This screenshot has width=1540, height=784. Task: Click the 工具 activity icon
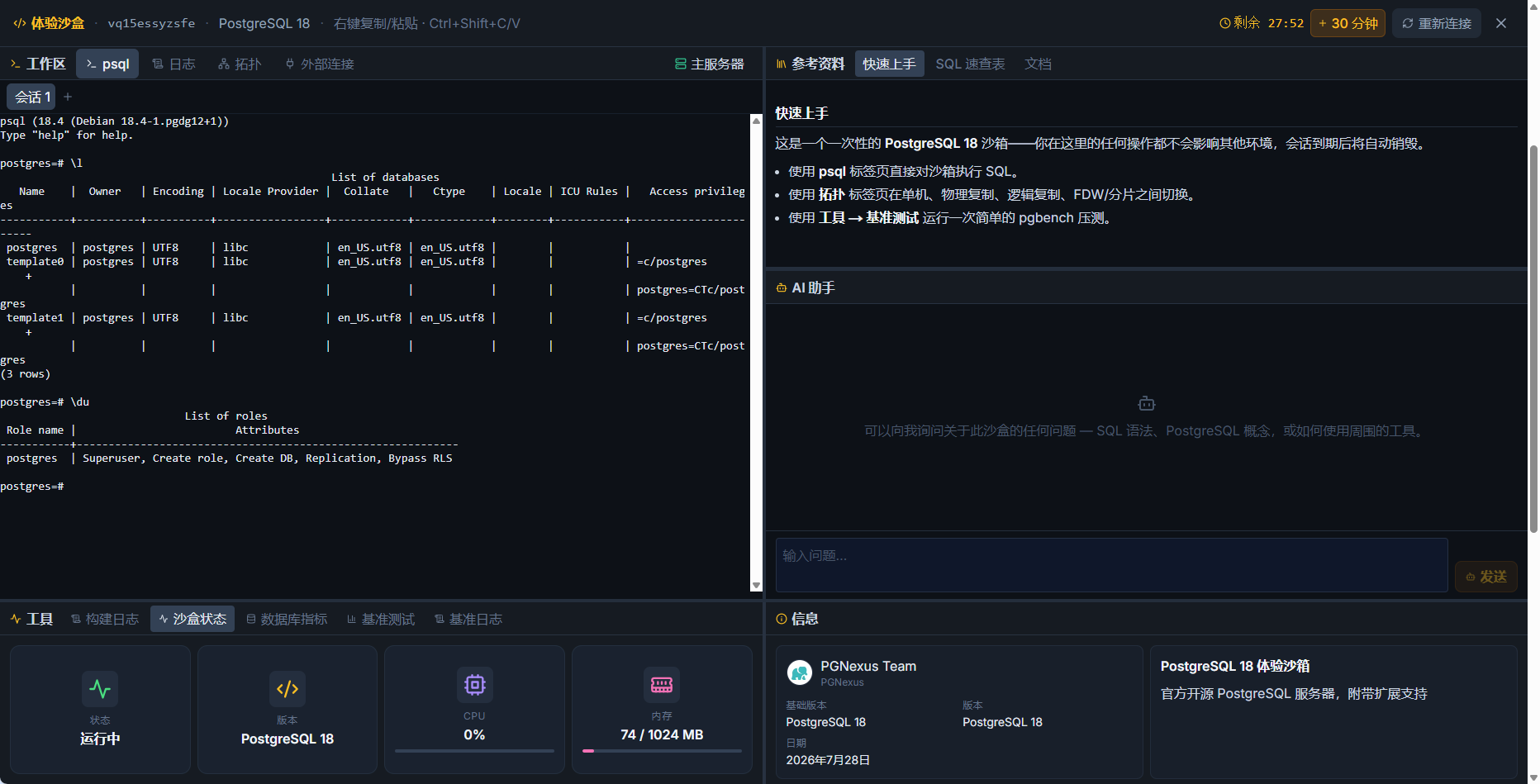click(16, 619)
